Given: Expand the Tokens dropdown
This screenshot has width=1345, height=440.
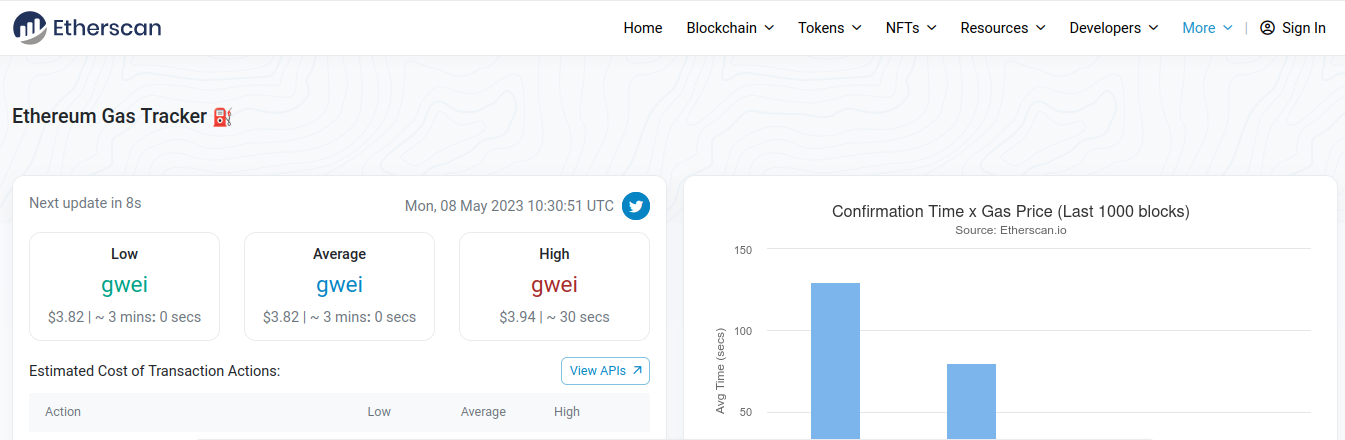Looking at the screenshot, I should [829, 28].
